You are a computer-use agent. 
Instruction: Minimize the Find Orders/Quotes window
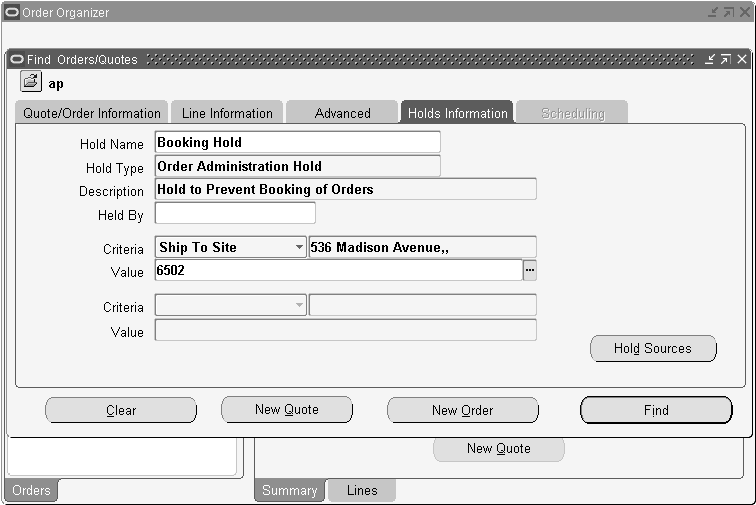click(x=710, y=59)
